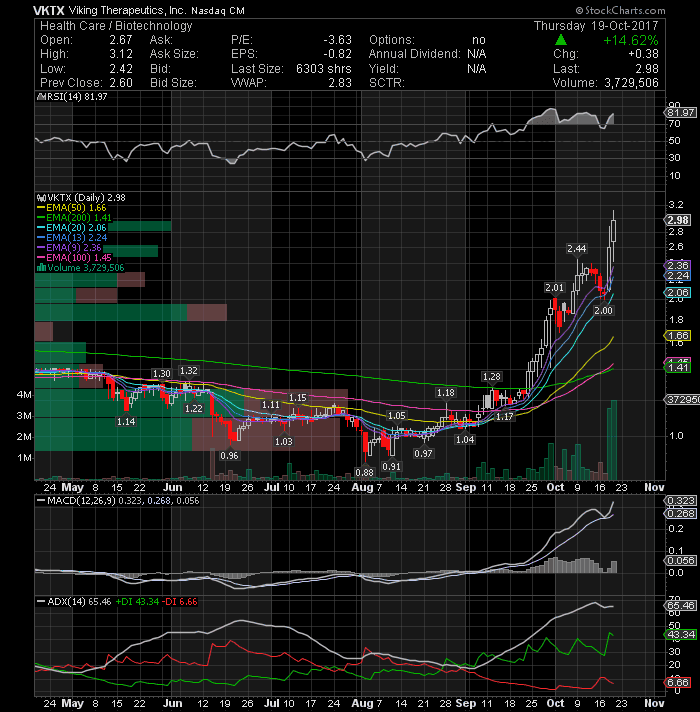Image resolution: width=700 pixels, height=712 pixels.
Task: Click the red 6.66 tag on right axis
Action: [x=678, y=683]
